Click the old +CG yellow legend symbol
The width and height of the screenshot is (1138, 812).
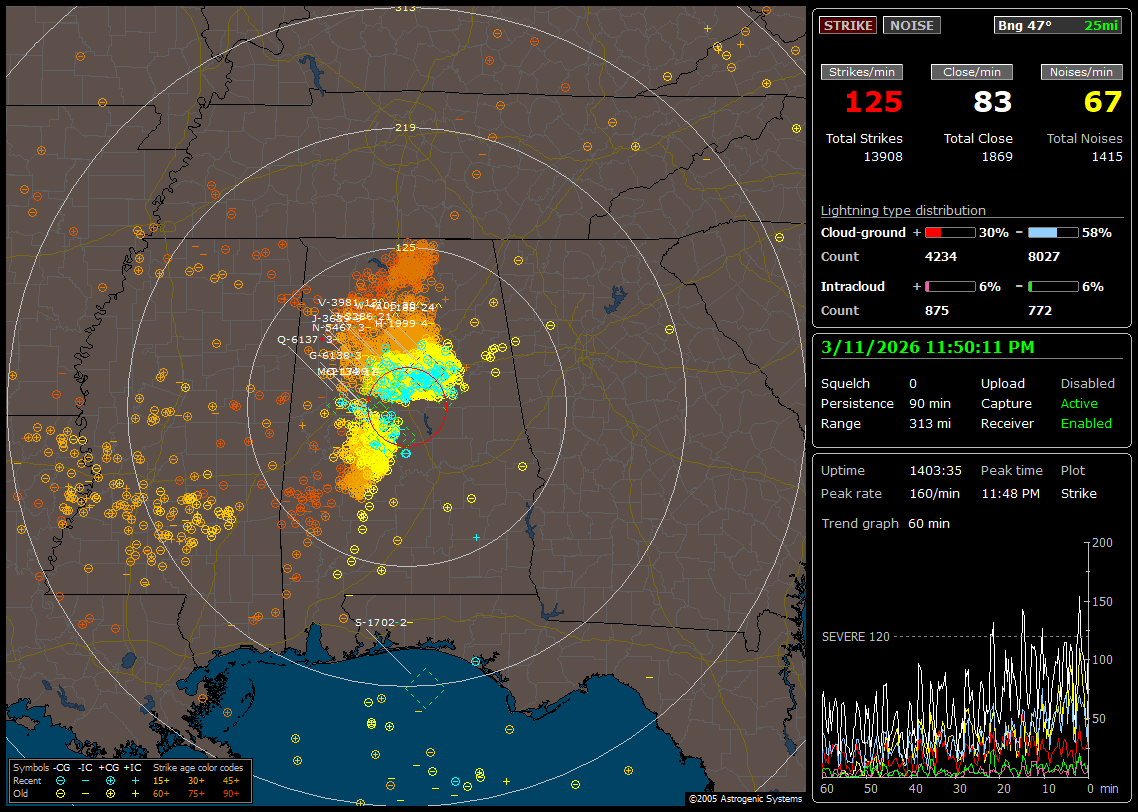[110, 792]
